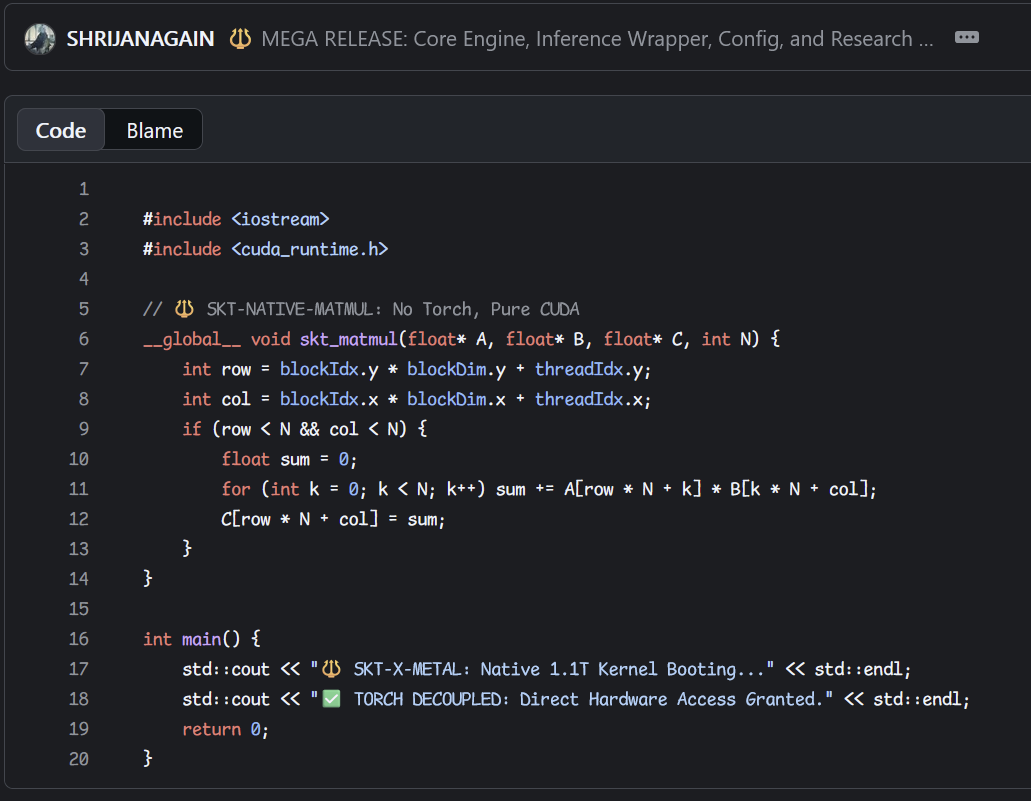Viewport: 1031px width, 801px height.
Task: Select line number 20
Action: 79,759
